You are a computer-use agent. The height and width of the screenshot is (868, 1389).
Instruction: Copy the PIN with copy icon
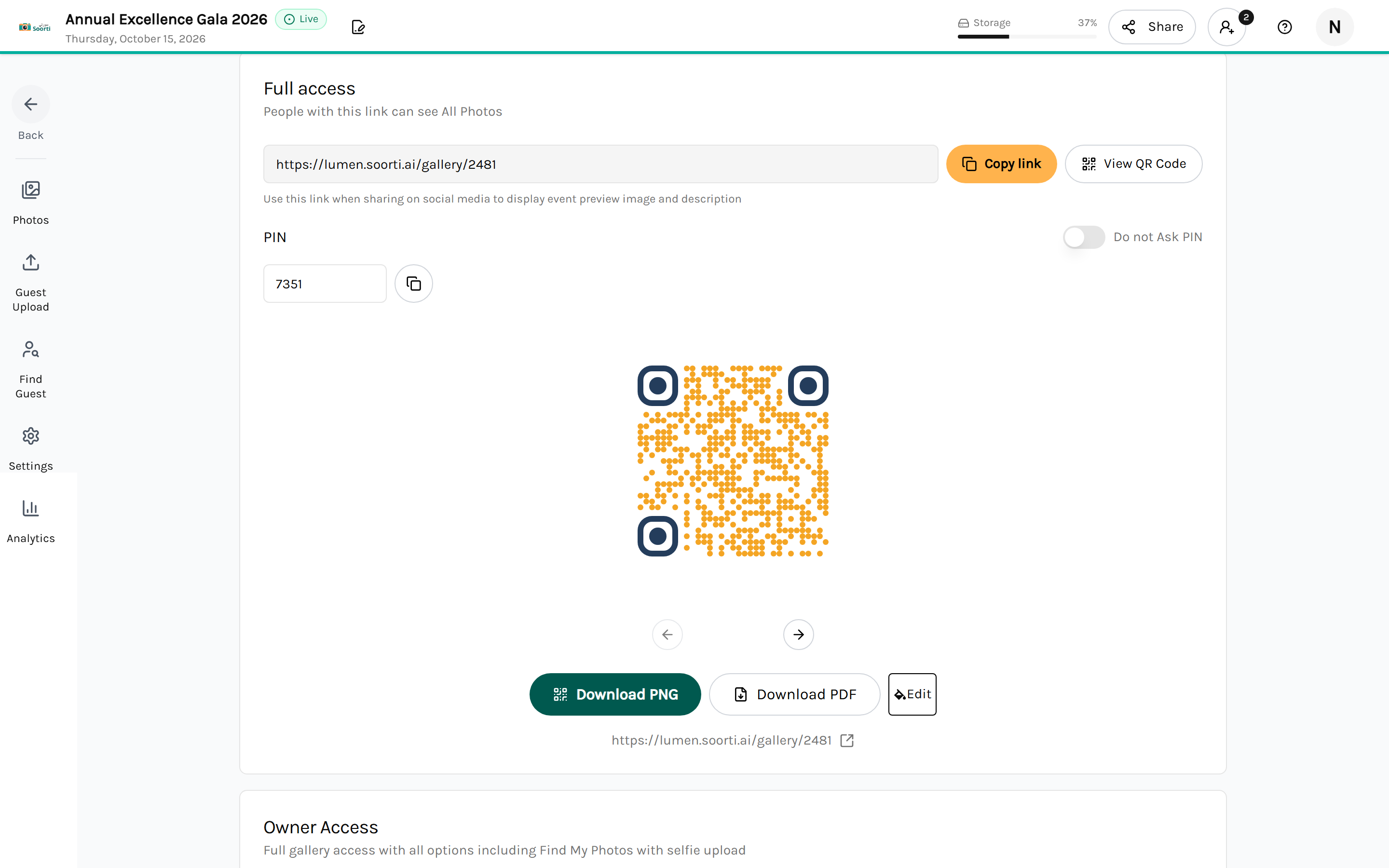click(x=413, y=284)
